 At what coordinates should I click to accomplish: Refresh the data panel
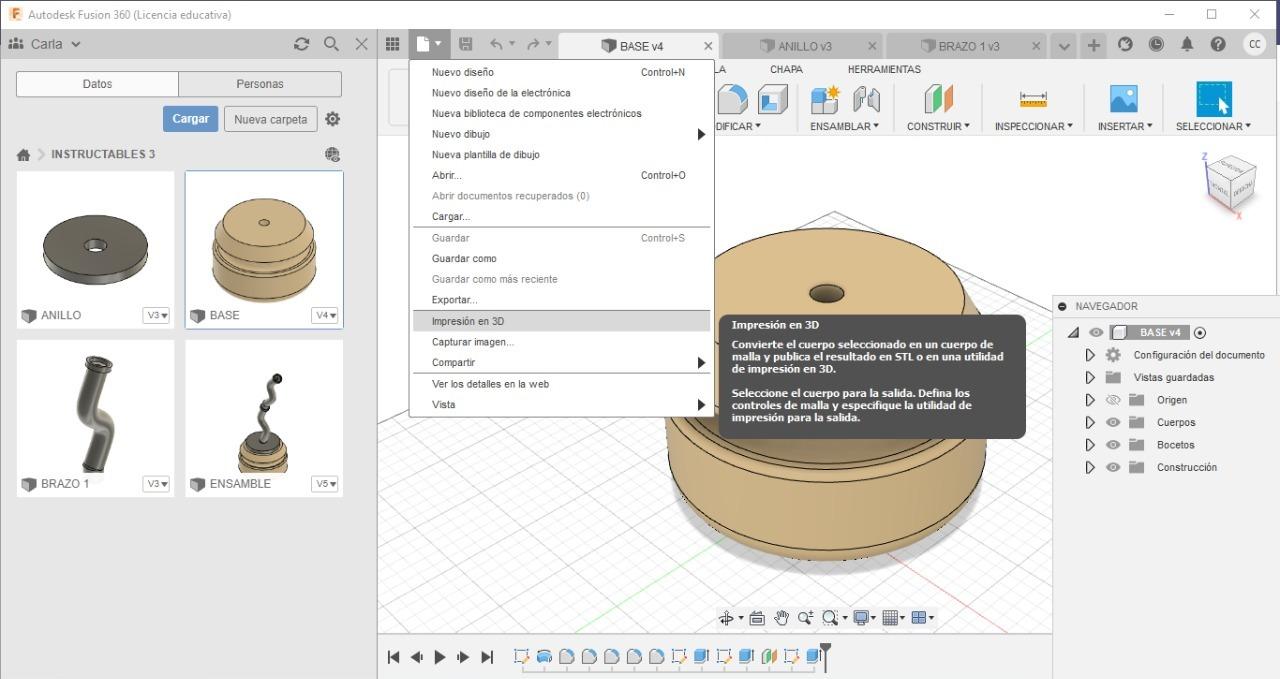tap(301, 44)
